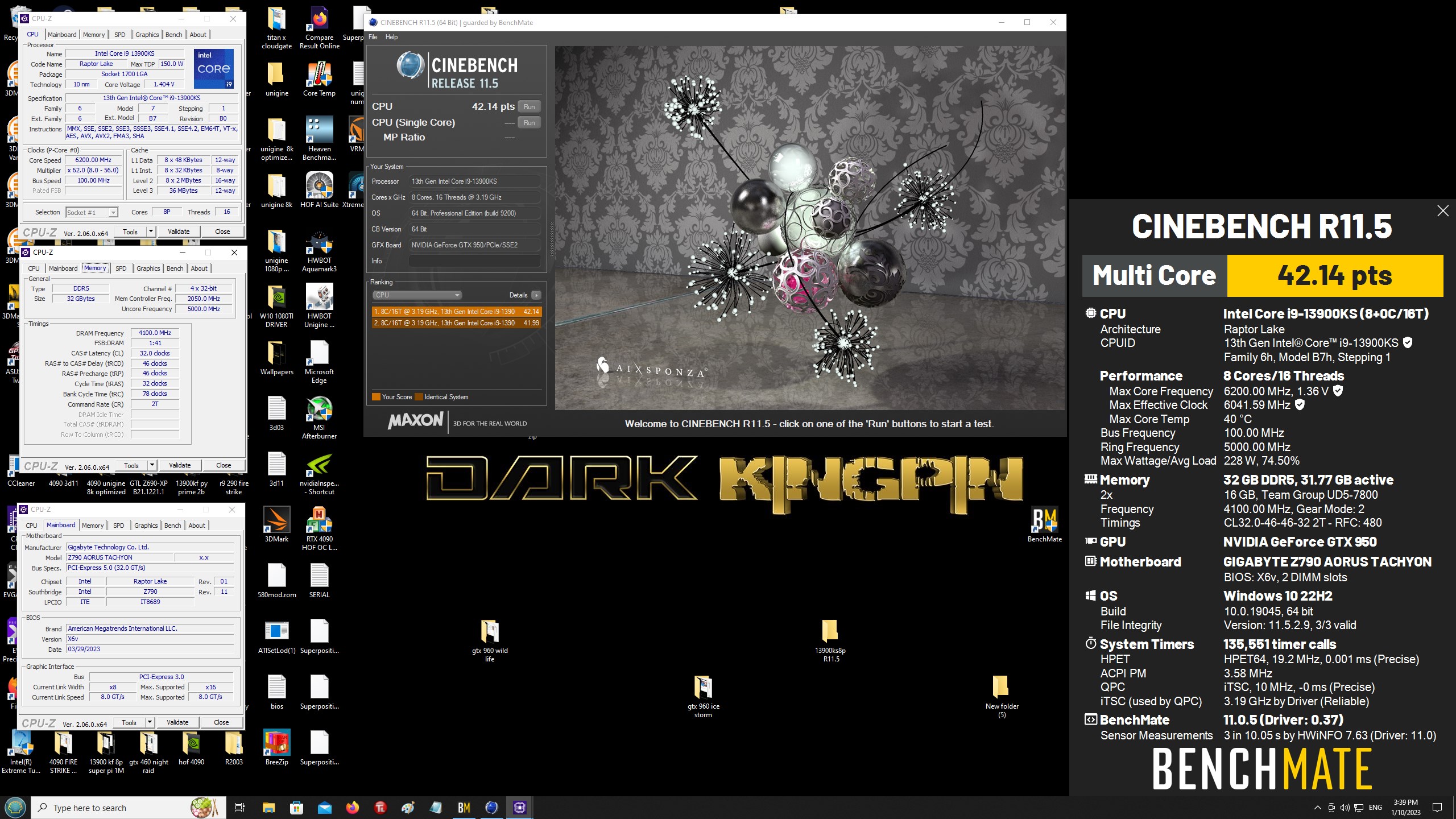This screenshot has height=819, width=1456.
Task: Open 13900ks8p R11.5 folder
Action: pyautogui.click(x=830, y=640)
